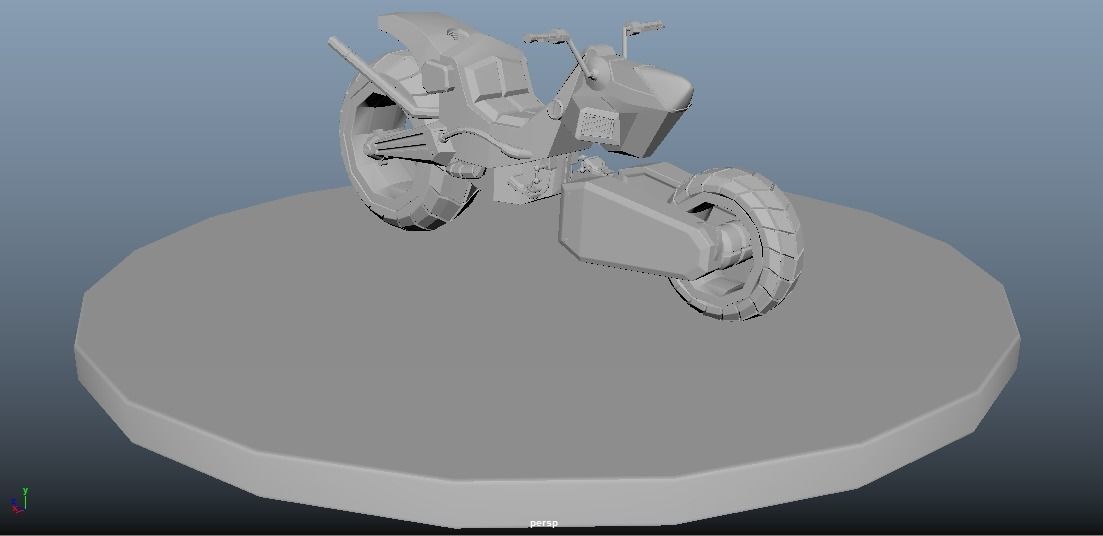Click the persp camera label
Screen dimensions: 1103x536
(544, 523)
